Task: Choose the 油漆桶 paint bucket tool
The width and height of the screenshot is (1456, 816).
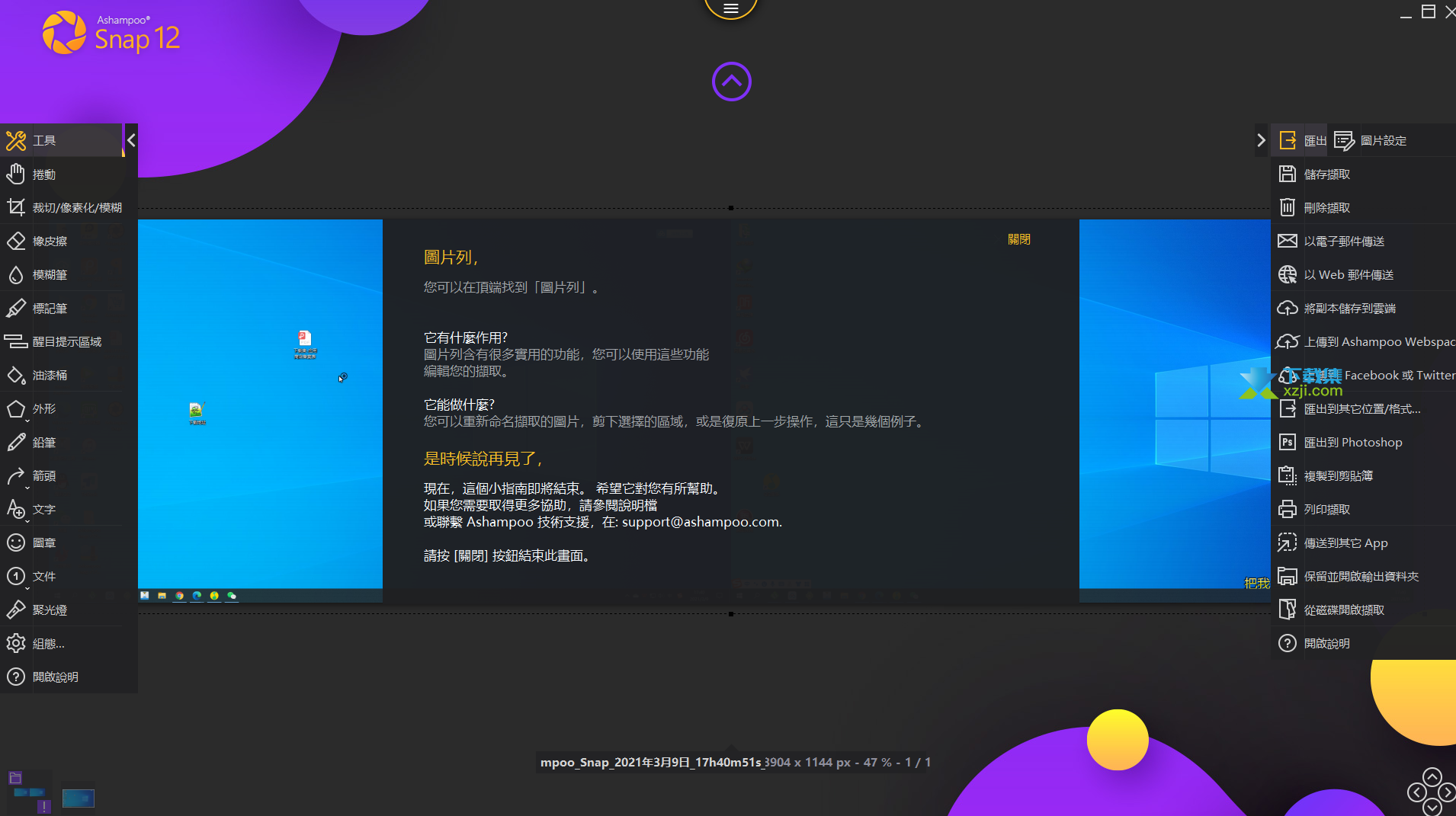Action: 61,375
